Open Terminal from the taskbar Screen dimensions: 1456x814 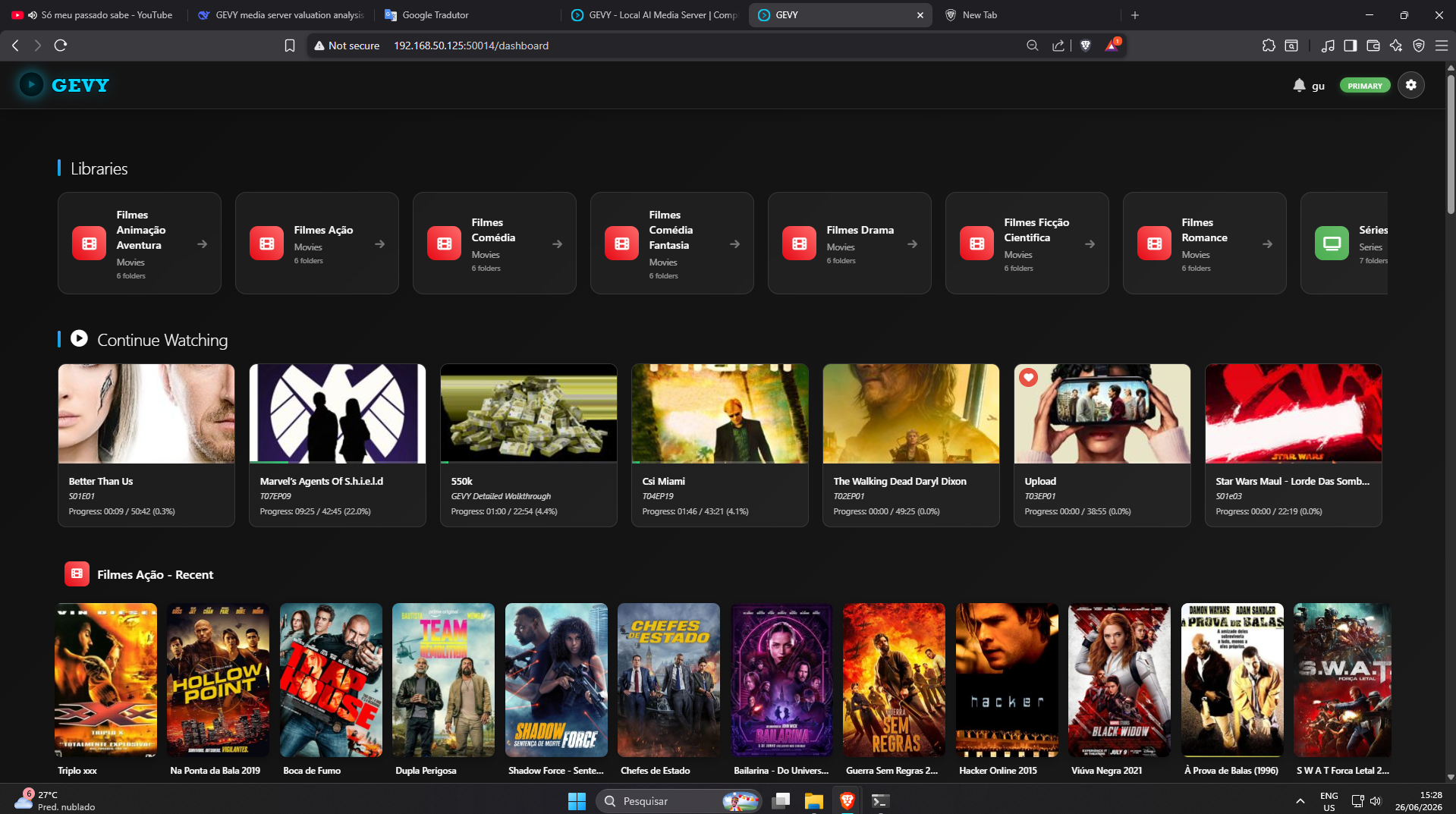880,801
